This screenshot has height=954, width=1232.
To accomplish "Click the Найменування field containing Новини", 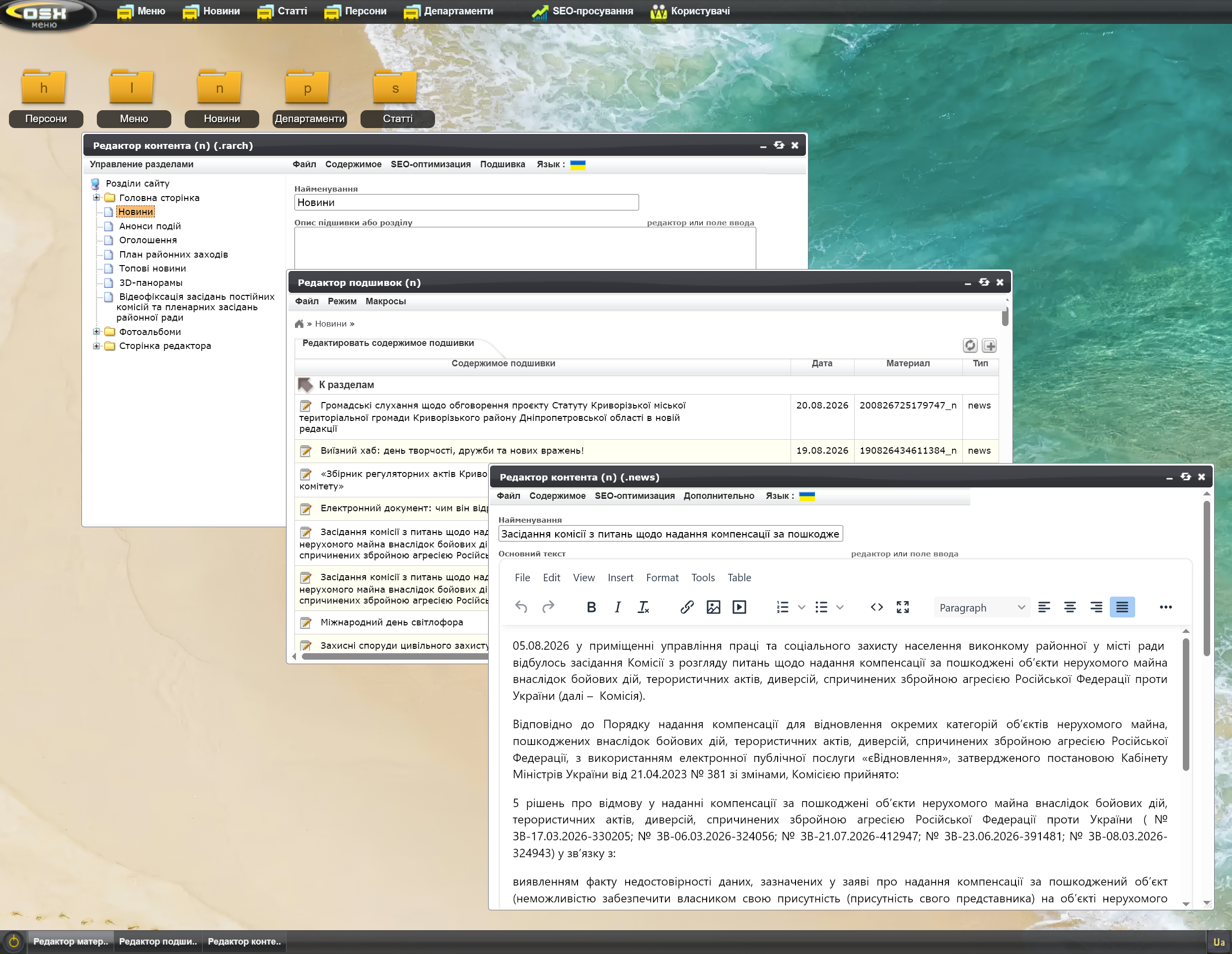I will (x=466, y=203).
